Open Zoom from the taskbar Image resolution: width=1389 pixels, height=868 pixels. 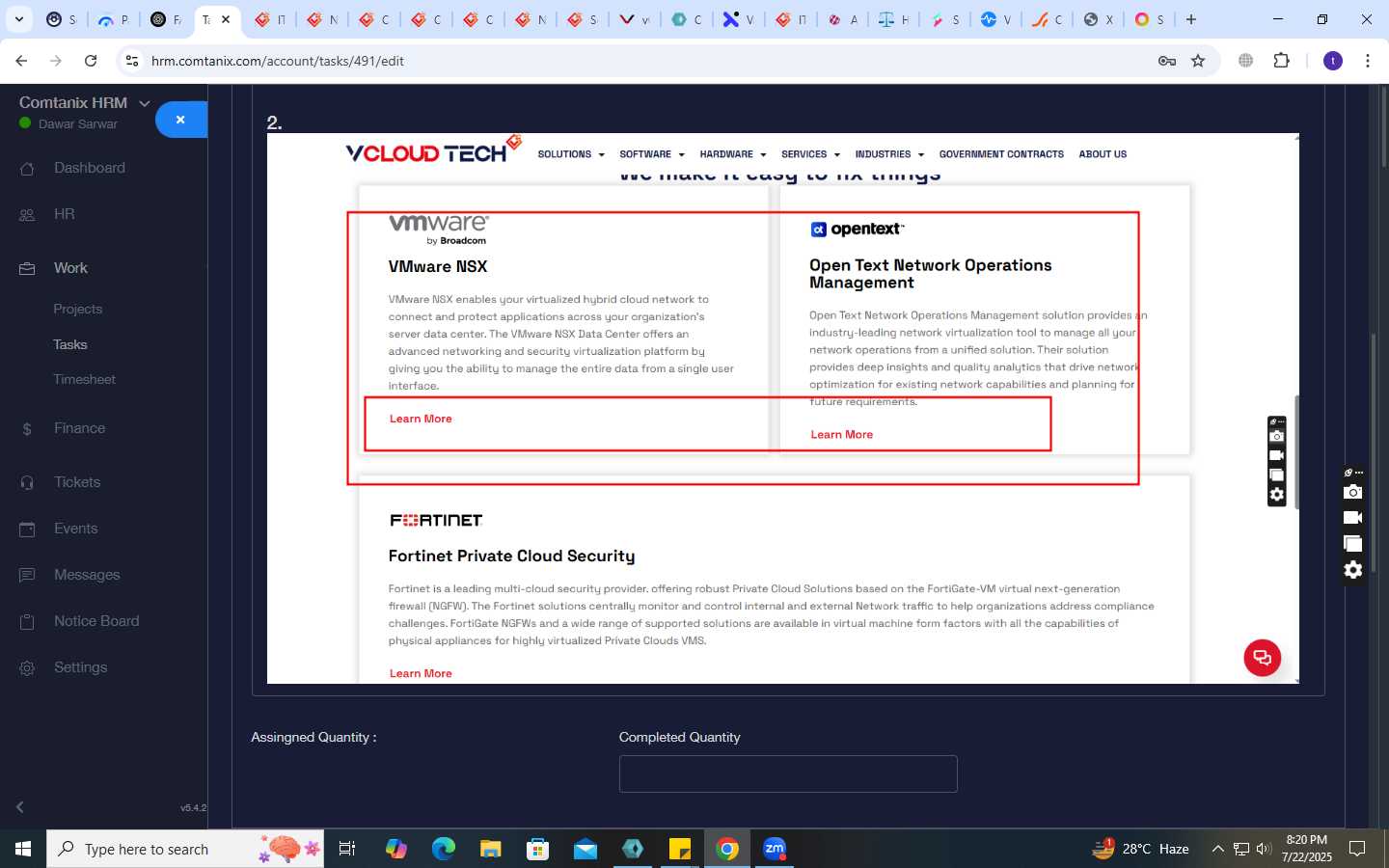pyautogui.click(x=775, y=849)
